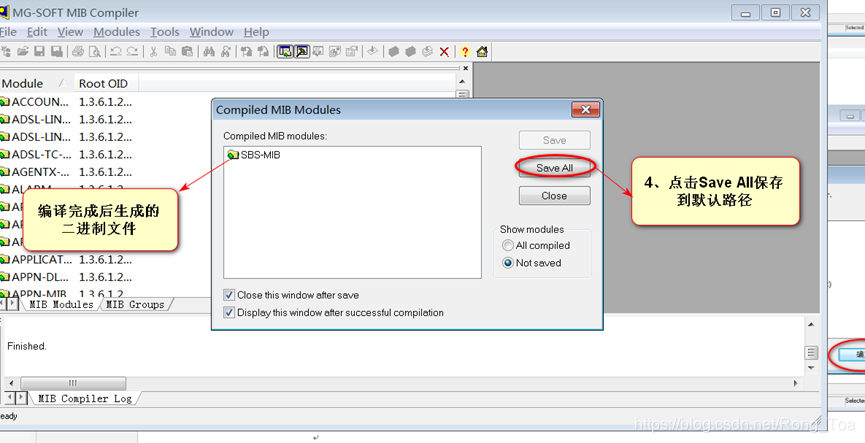Switch to the MIB Groups tab
The height and width of the screenshot is (443, 865).
pyautogui.click(x=135, y=305)
